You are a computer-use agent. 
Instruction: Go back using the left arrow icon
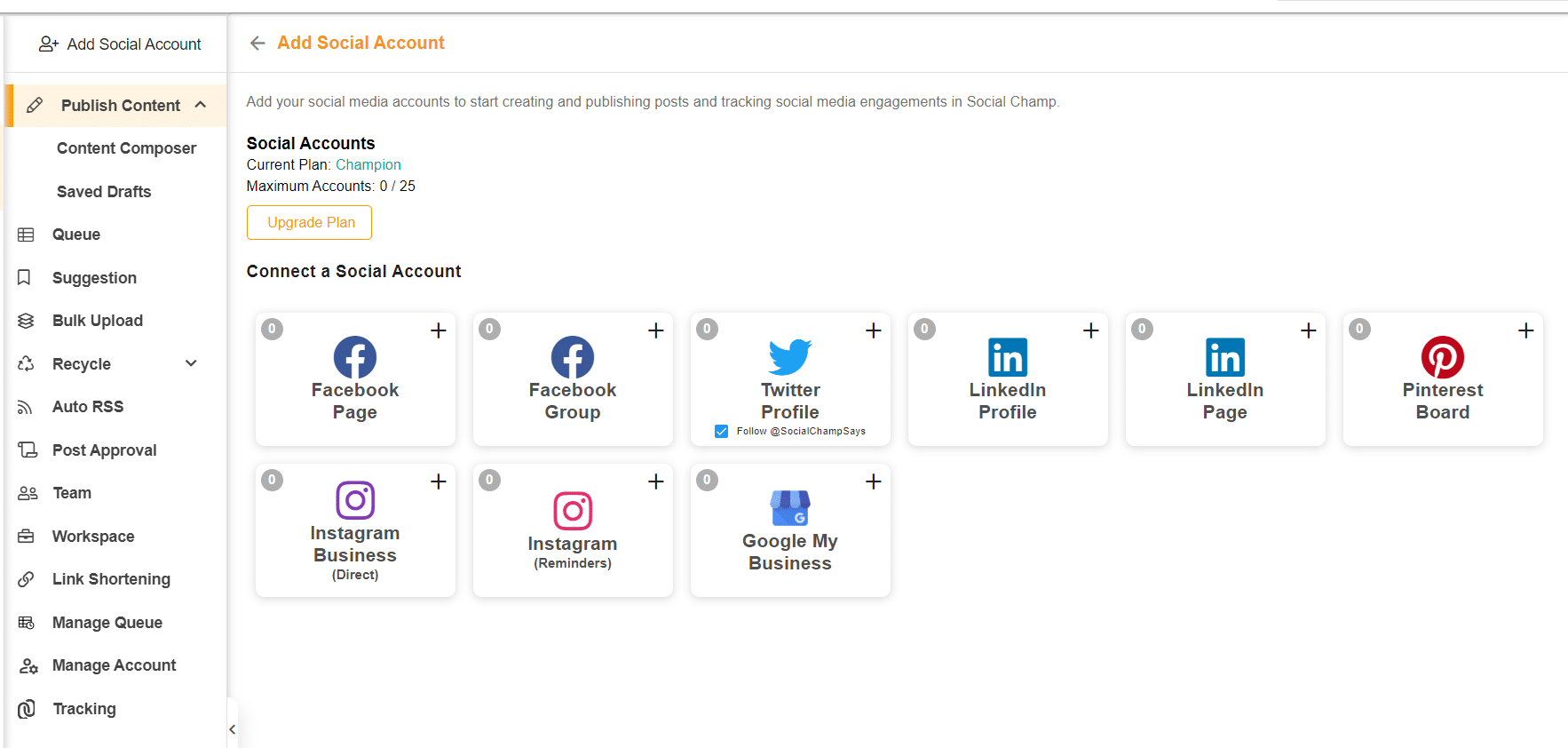tap(257, 43)
